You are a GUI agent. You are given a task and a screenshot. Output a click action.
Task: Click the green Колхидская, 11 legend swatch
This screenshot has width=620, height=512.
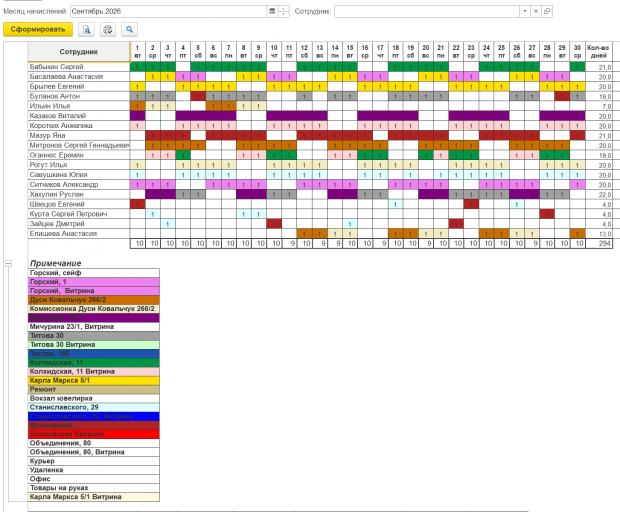point(94,363)
